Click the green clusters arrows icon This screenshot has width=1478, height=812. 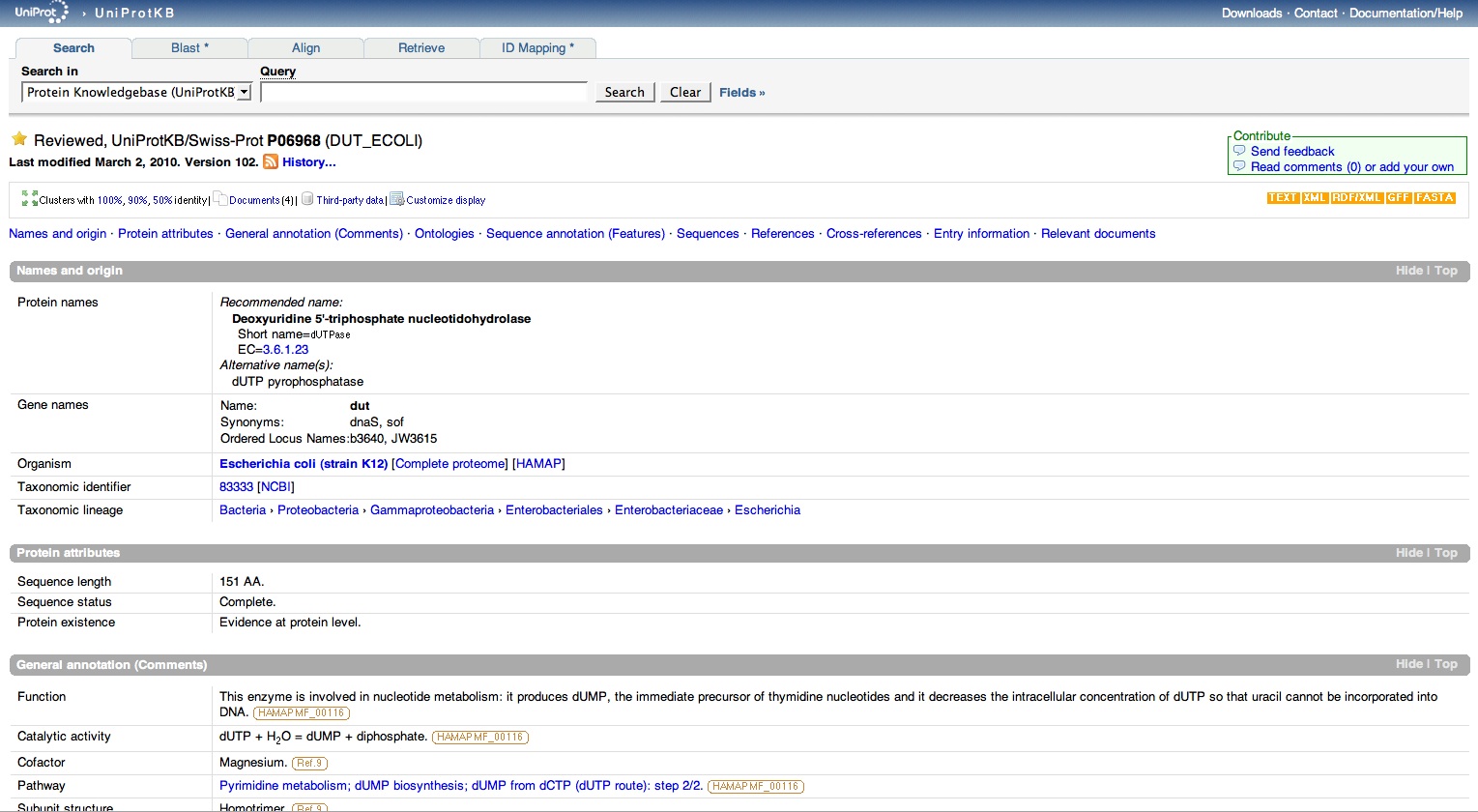click(x=29, y=199)
